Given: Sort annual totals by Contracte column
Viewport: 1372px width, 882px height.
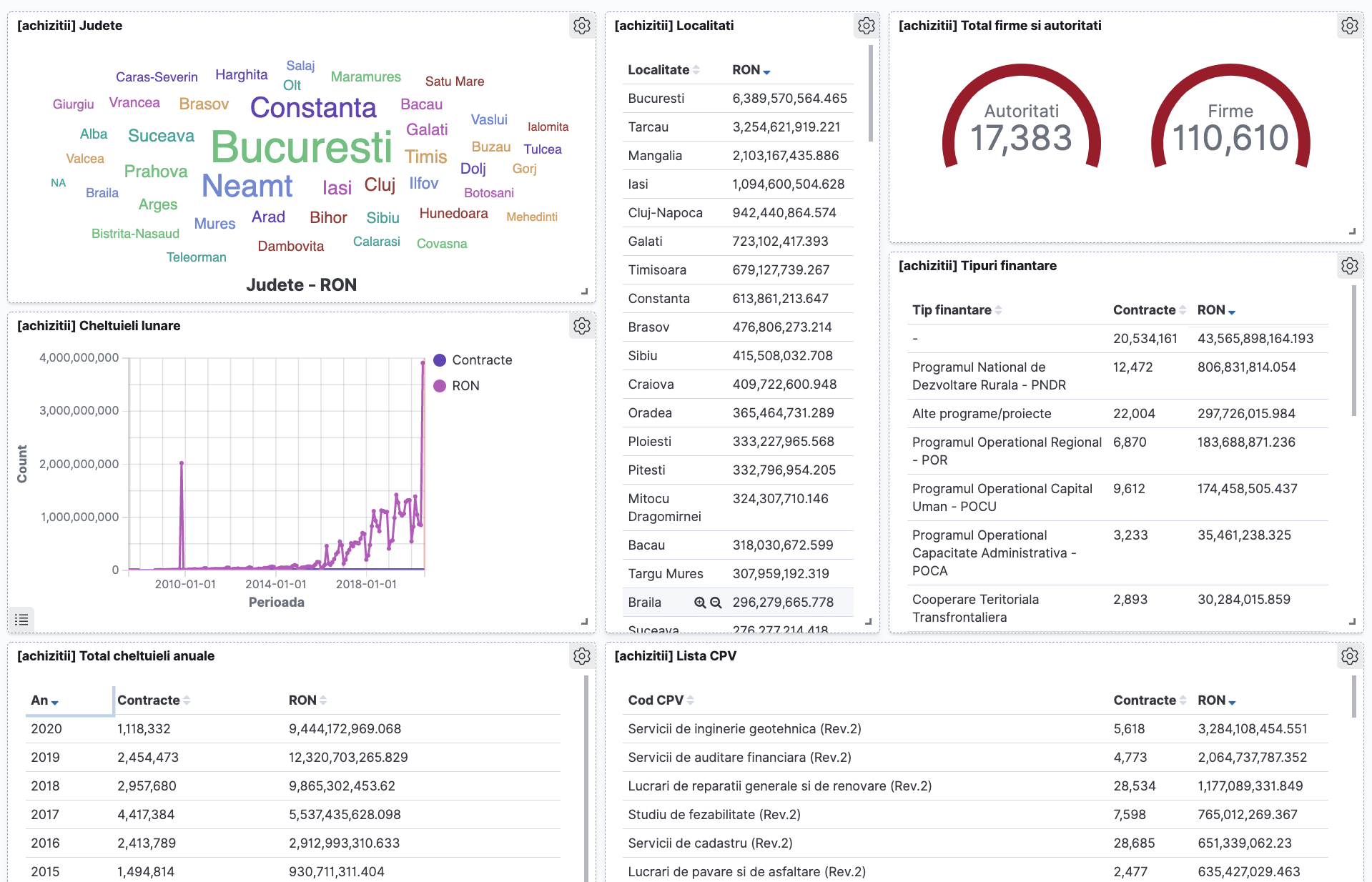Looking at the screenshot, I should [x=153, y=700].
